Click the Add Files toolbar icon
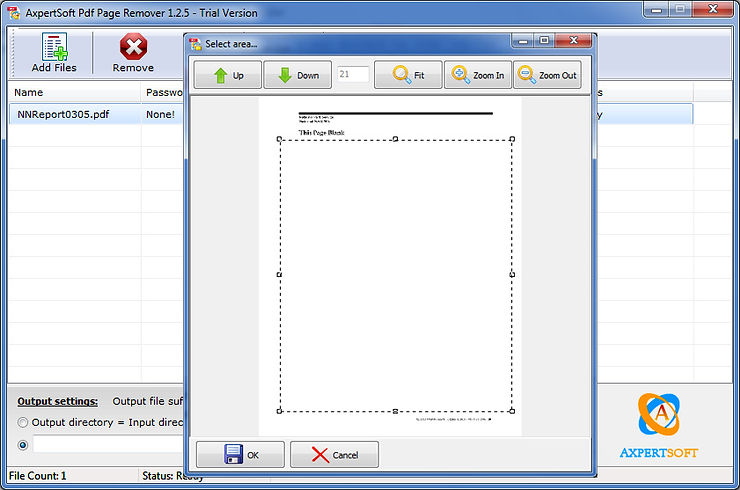Screen dimensions: 740x490 54,52
